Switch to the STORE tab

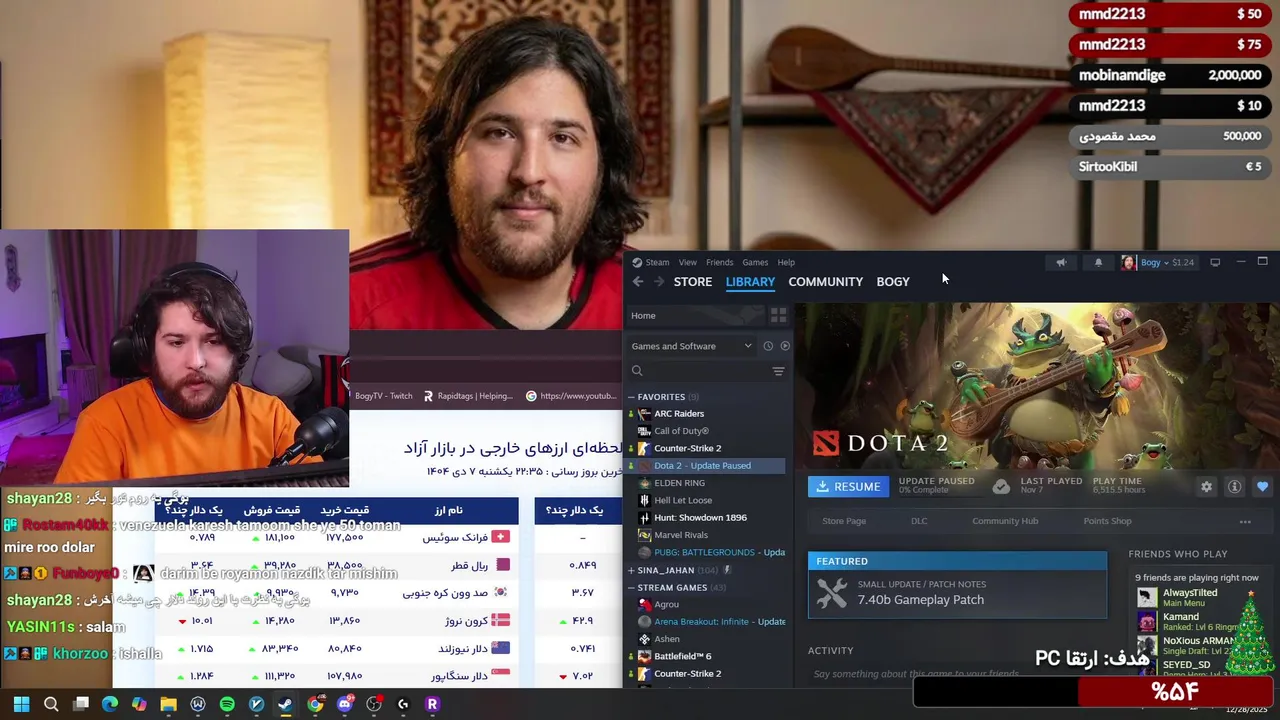tap(693, 282)
